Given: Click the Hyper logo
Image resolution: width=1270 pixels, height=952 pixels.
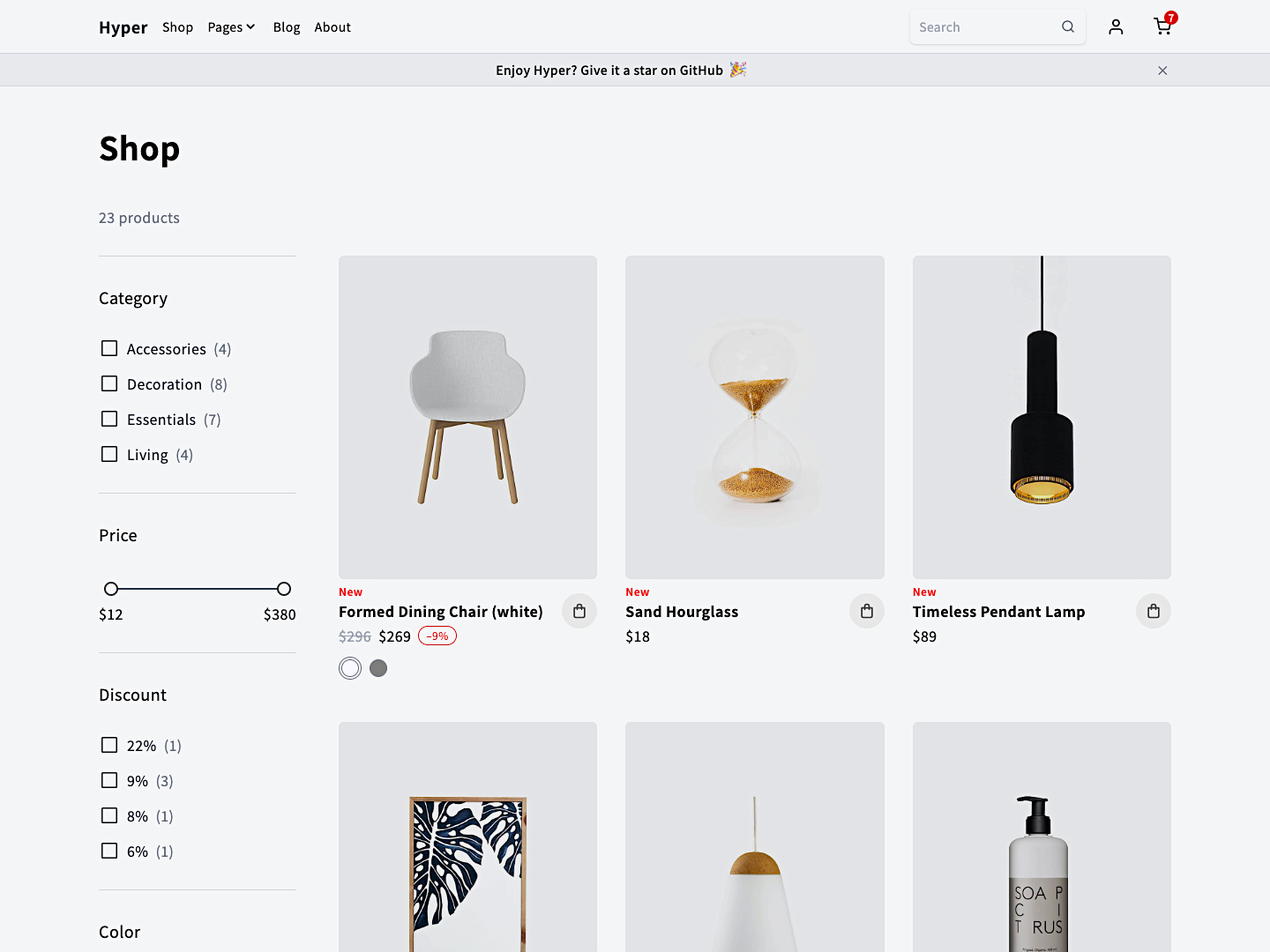Looking at the screenshot, I should pos(123,27).
